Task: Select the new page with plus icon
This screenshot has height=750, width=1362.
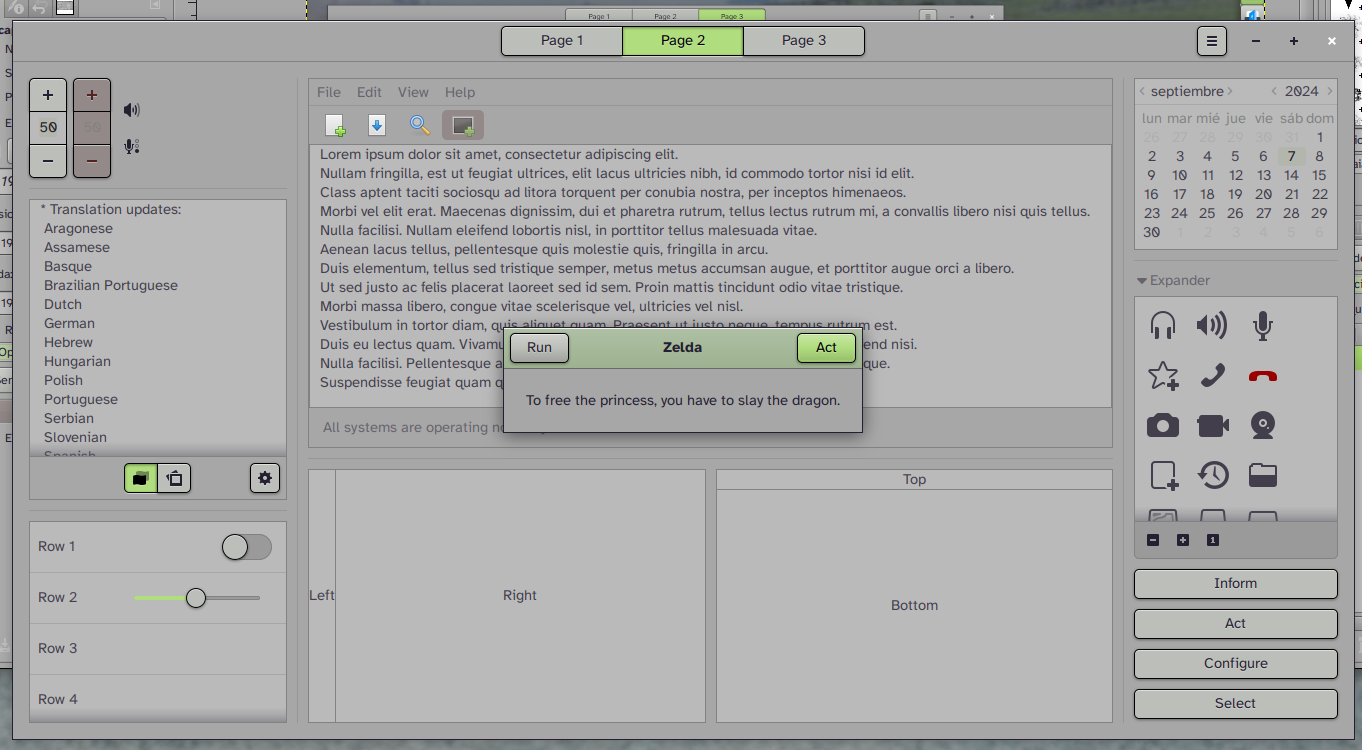Action: pyautogui.click(x=1164, y=475)
